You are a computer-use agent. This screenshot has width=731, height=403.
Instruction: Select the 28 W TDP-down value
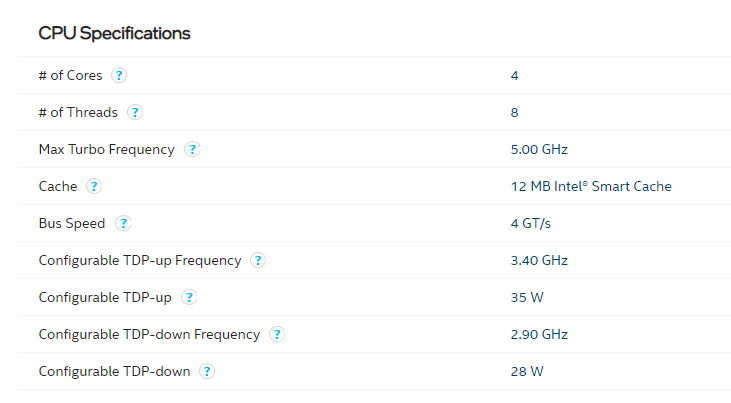pos(527,371)
